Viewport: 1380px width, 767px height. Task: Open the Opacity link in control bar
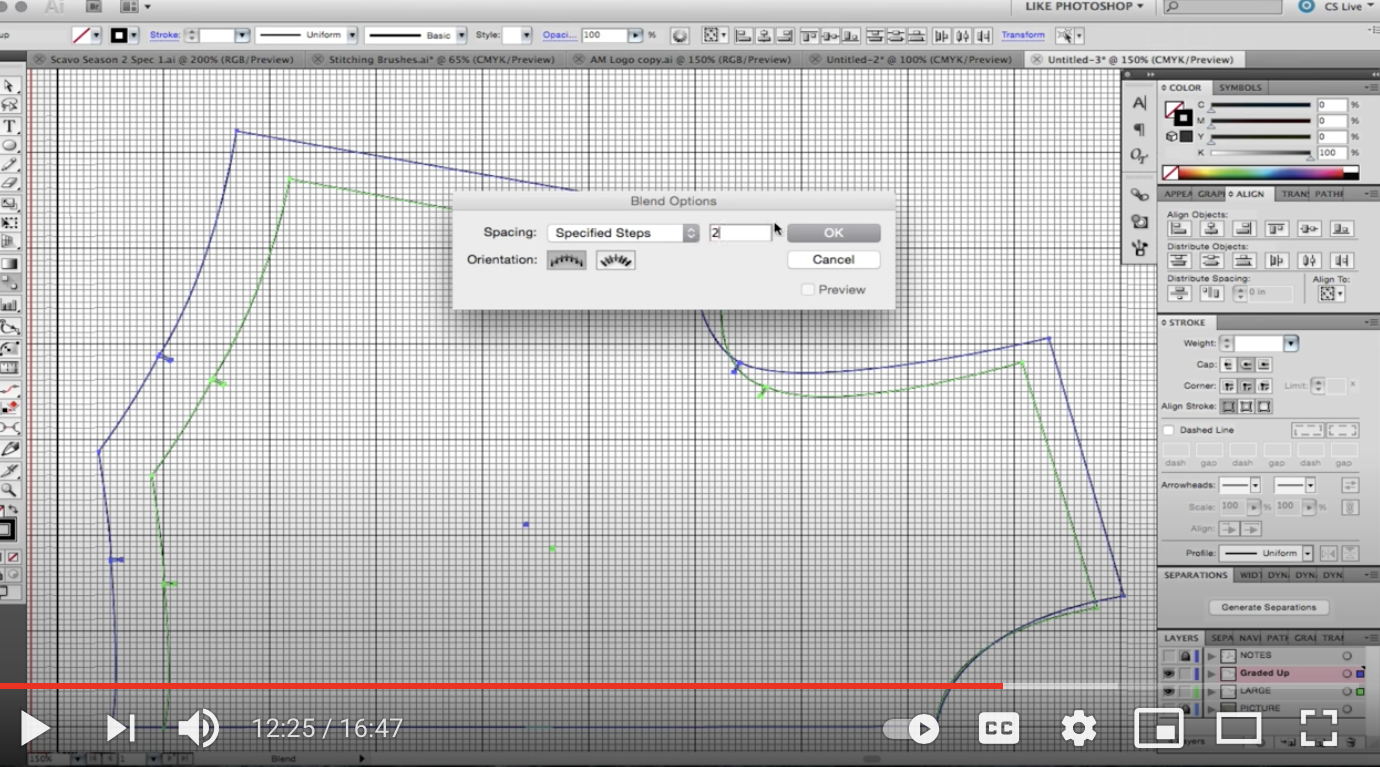(558, 35)
